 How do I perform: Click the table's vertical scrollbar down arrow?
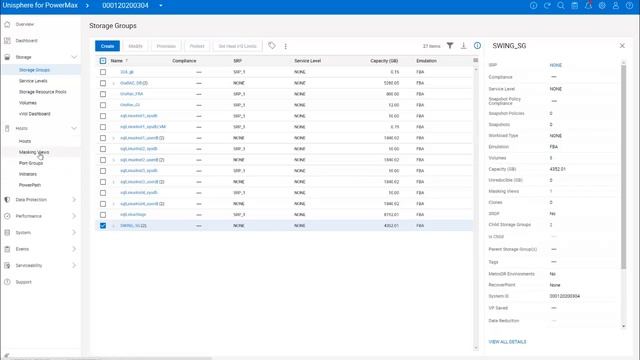coord(476,348)
